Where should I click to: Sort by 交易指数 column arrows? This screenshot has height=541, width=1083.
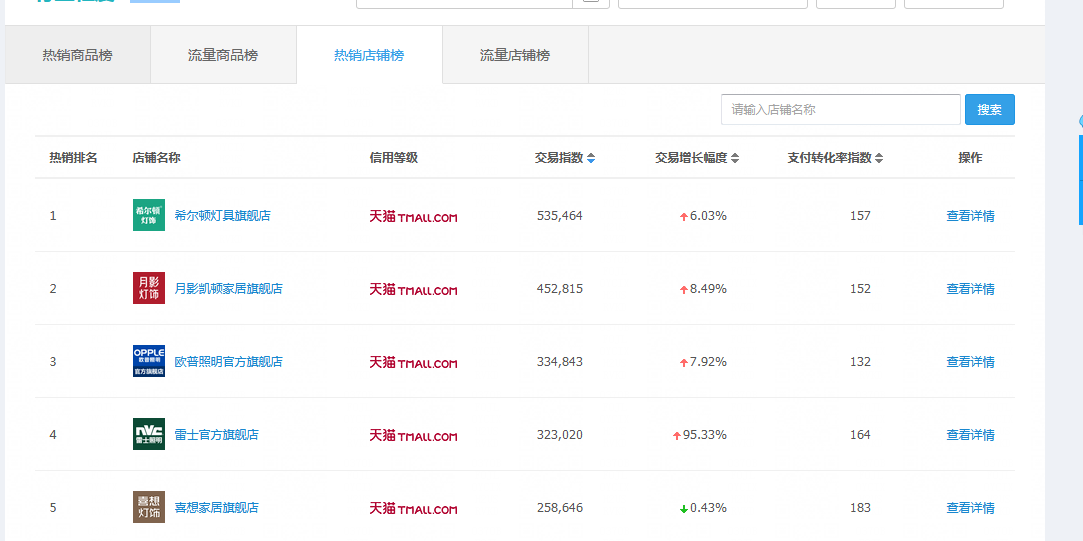(x=591, y=158)
